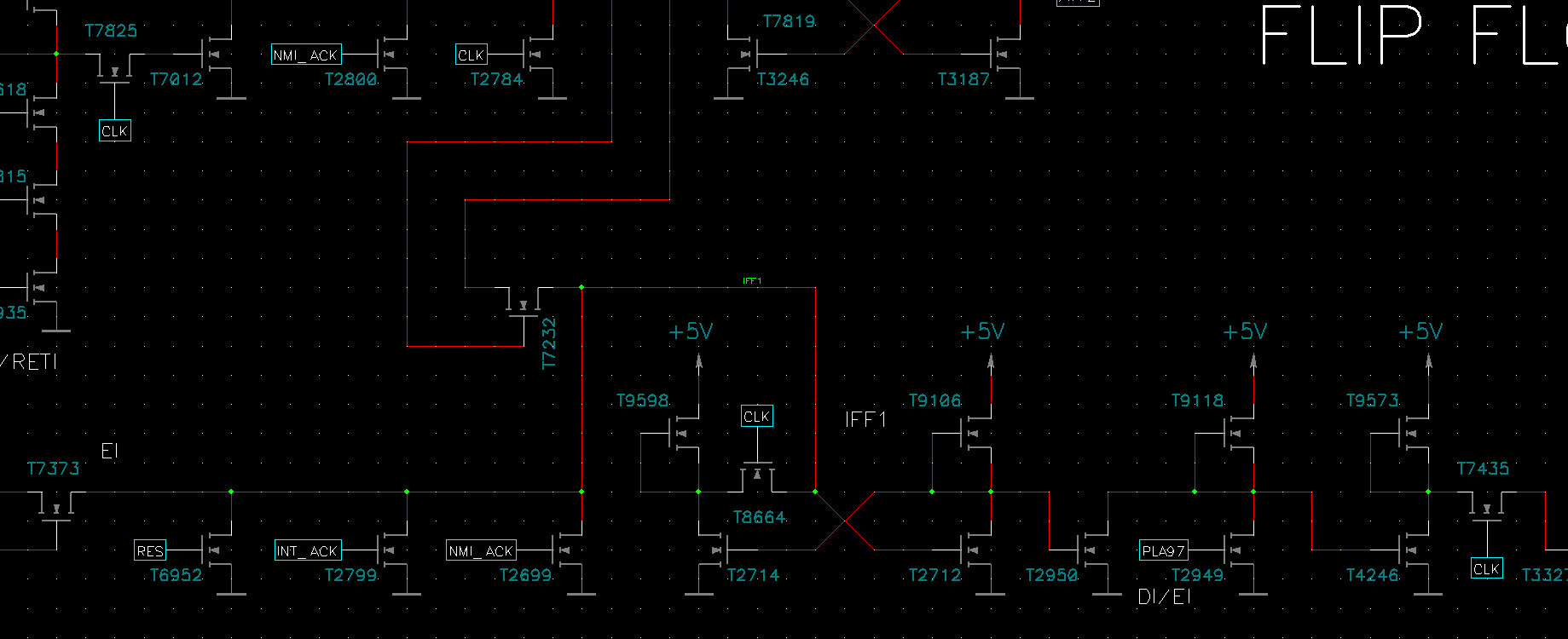The width and height of the screenshot is (1568, 639).
Task: Click the CLK label below T7825
Action: [x=114, y=131]
